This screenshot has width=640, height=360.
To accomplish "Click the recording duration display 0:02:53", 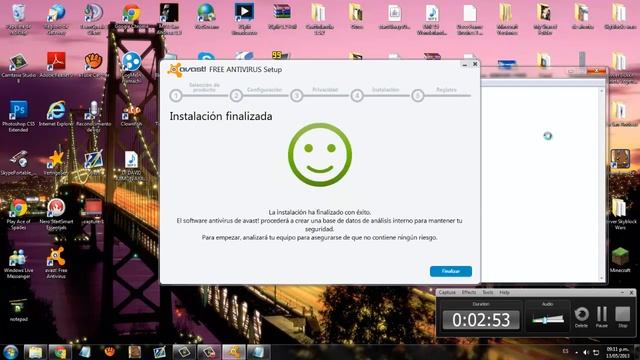I will pyautogui.click(x=481, y=320).
